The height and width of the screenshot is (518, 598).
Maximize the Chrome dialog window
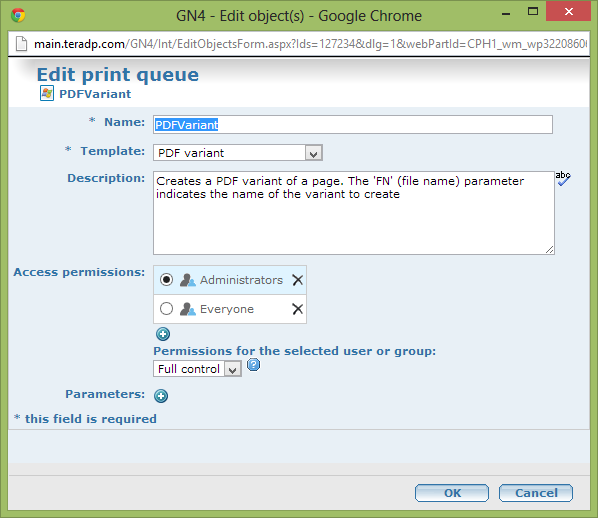(x=533, y=11)
